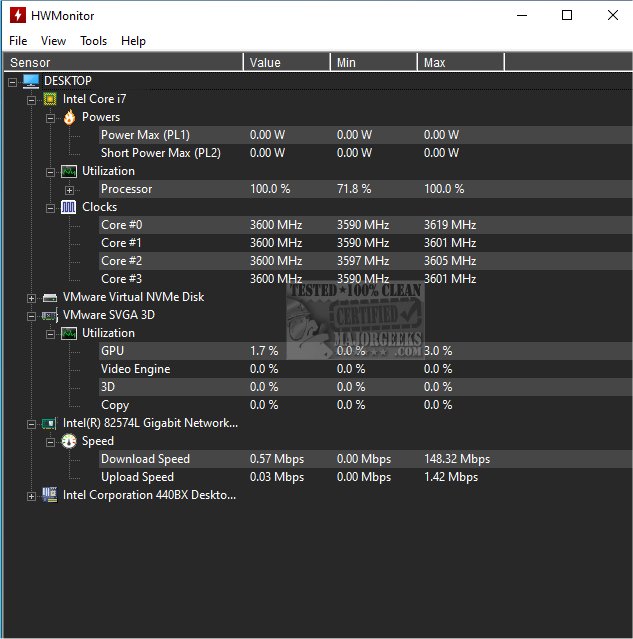633x639 pixels.
Task: Select the Download Speed row
Action: [365, 459]
